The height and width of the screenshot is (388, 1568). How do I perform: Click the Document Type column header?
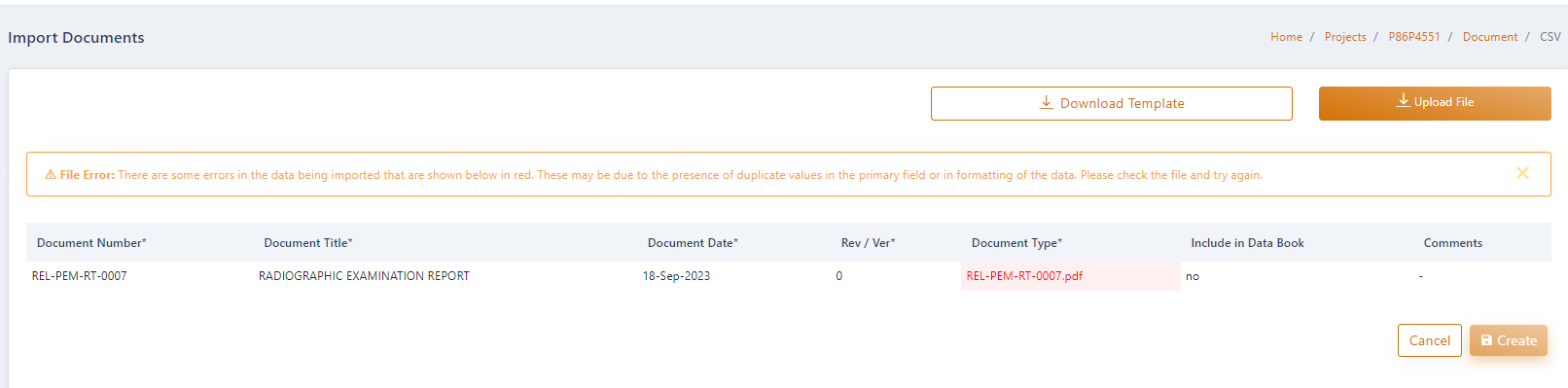tap(1016, 243)
